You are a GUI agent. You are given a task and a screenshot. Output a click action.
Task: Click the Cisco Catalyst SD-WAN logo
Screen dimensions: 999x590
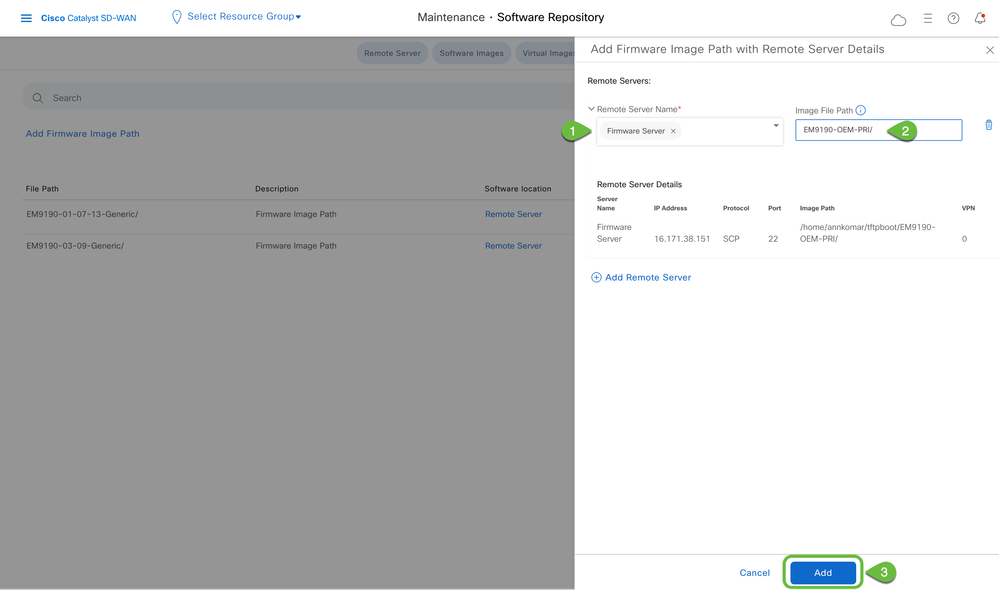(89, 18)
